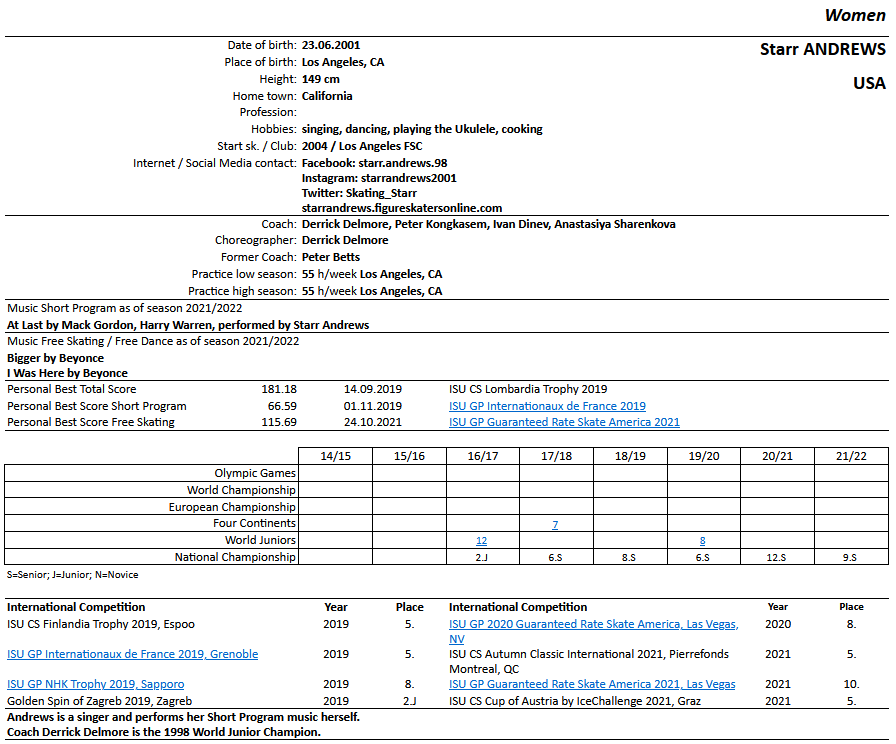Screen dimensions: 896x744
Task: Click the 'European Championship' row label
Action: click(232, 507)
